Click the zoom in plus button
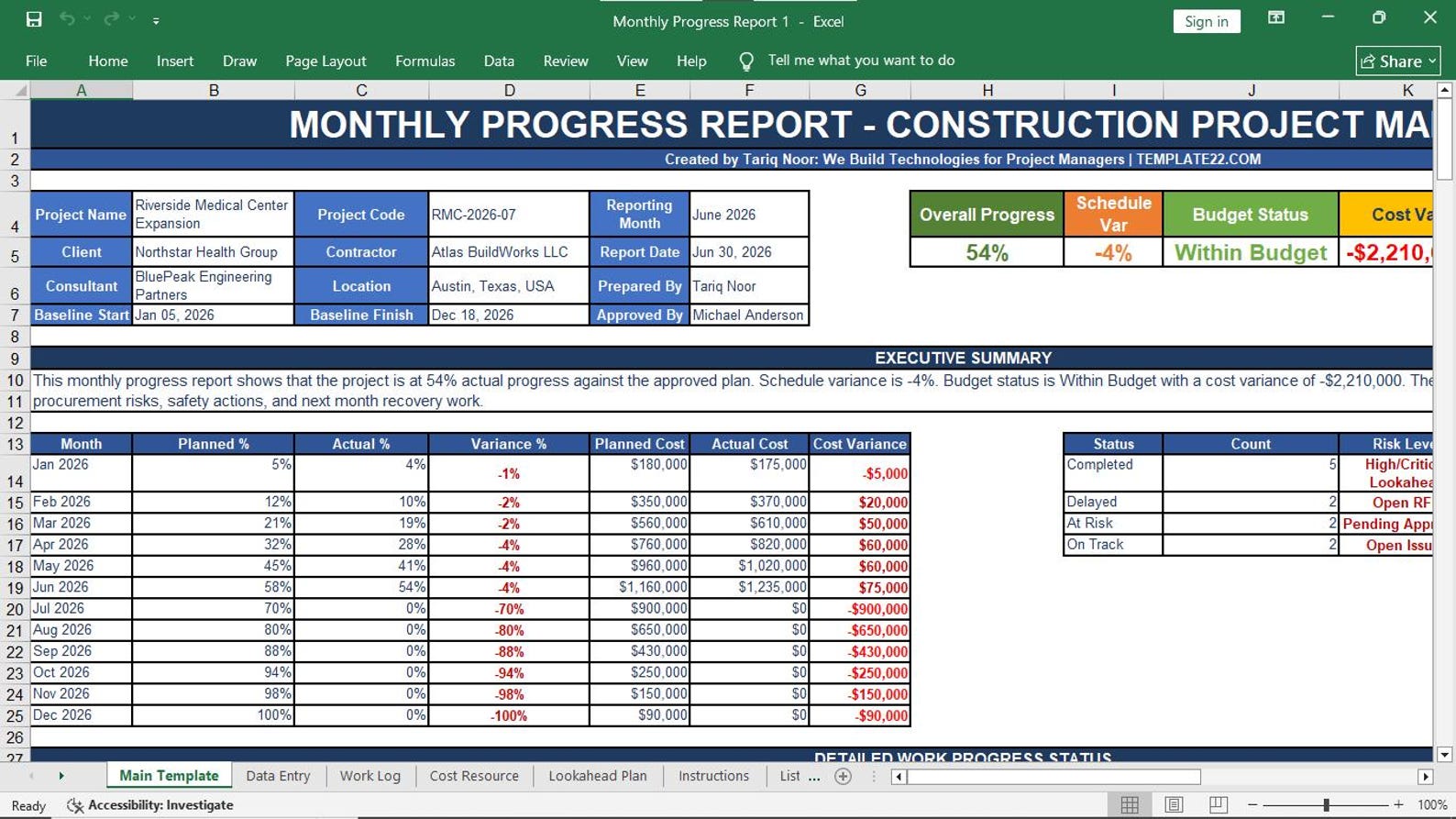1456x819 pixels. click(1398, 804)
